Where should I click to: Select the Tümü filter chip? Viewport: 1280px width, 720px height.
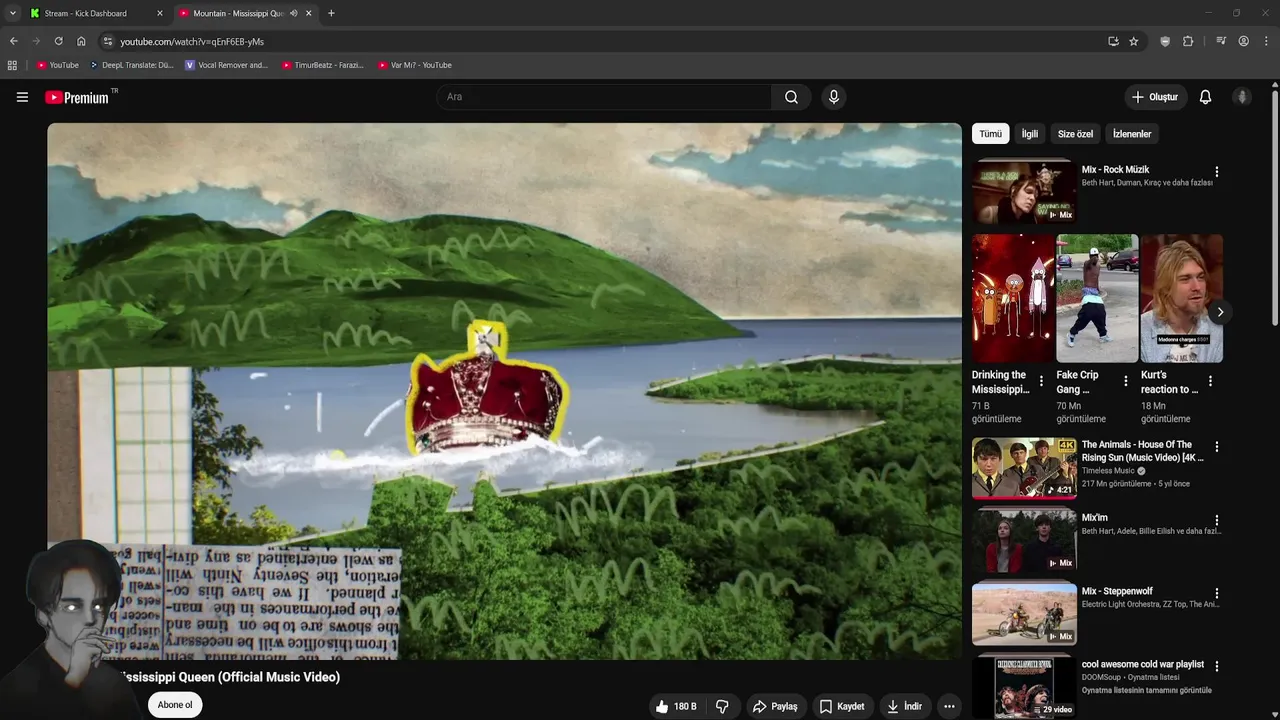(990, 134)
